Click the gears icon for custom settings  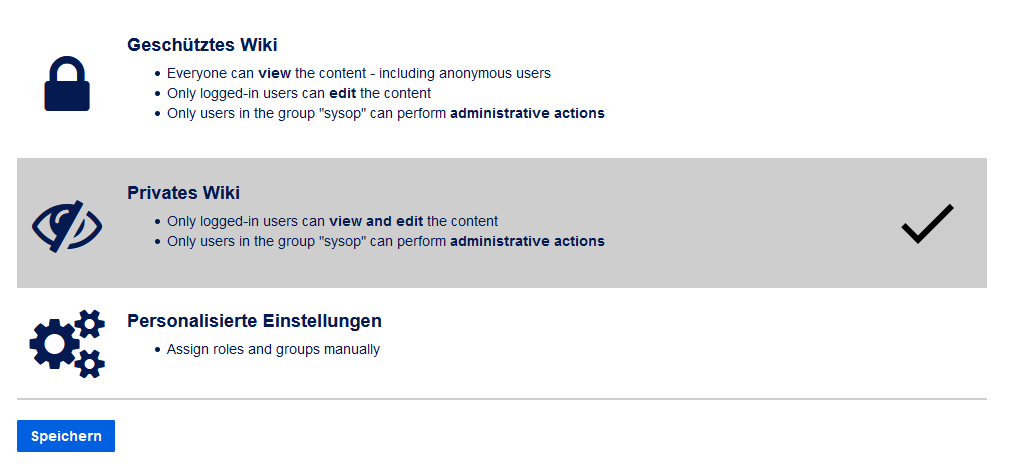click(x=67, y=344)
